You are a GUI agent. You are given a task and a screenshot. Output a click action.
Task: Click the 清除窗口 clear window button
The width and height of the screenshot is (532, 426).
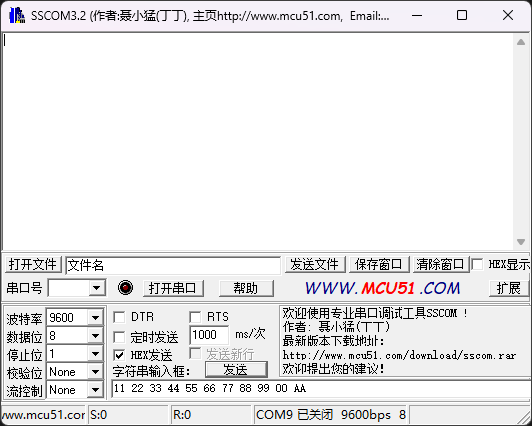(x=440, y=264)
